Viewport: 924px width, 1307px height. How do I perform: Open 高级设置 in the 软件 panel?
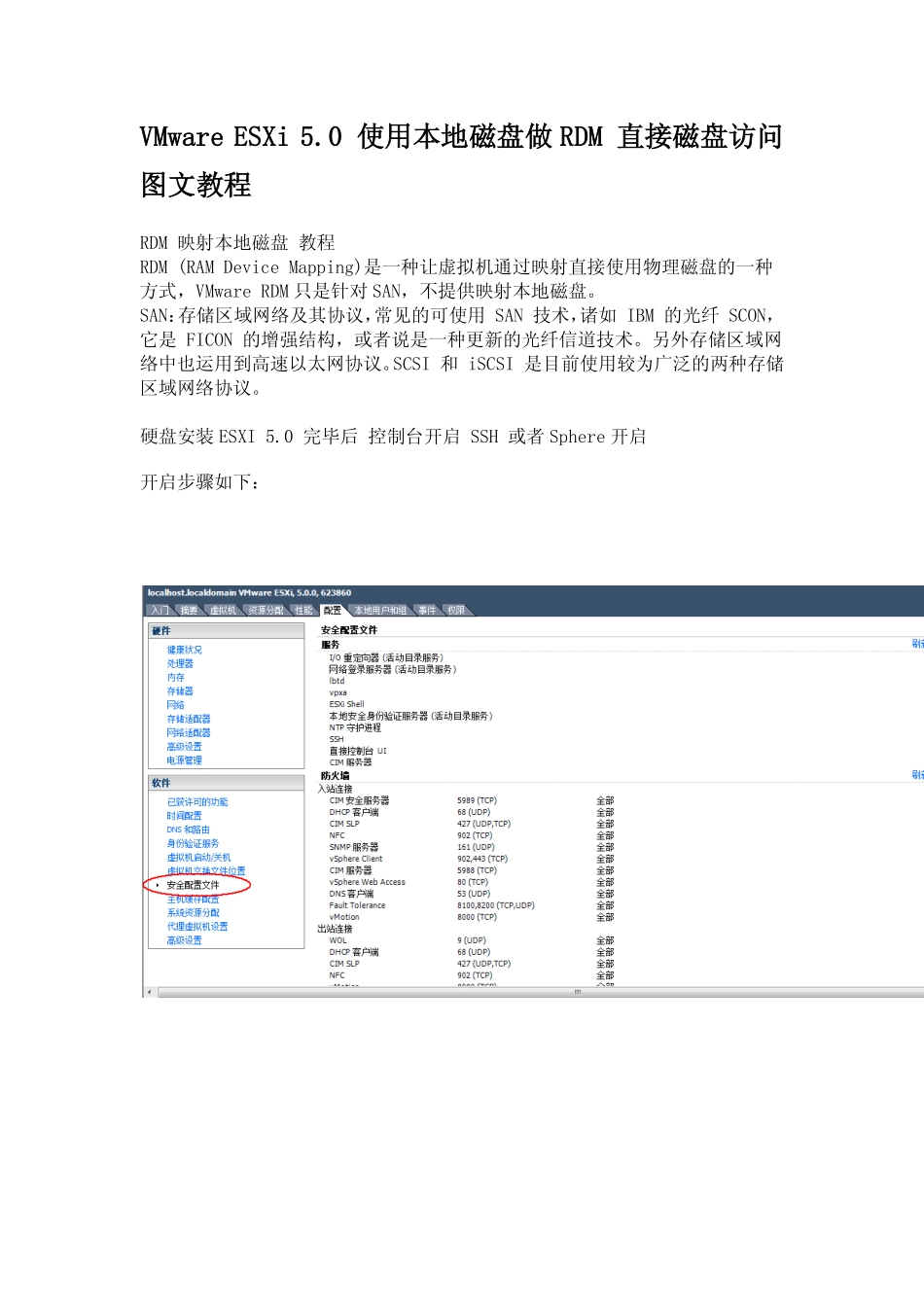coord(185,940)
